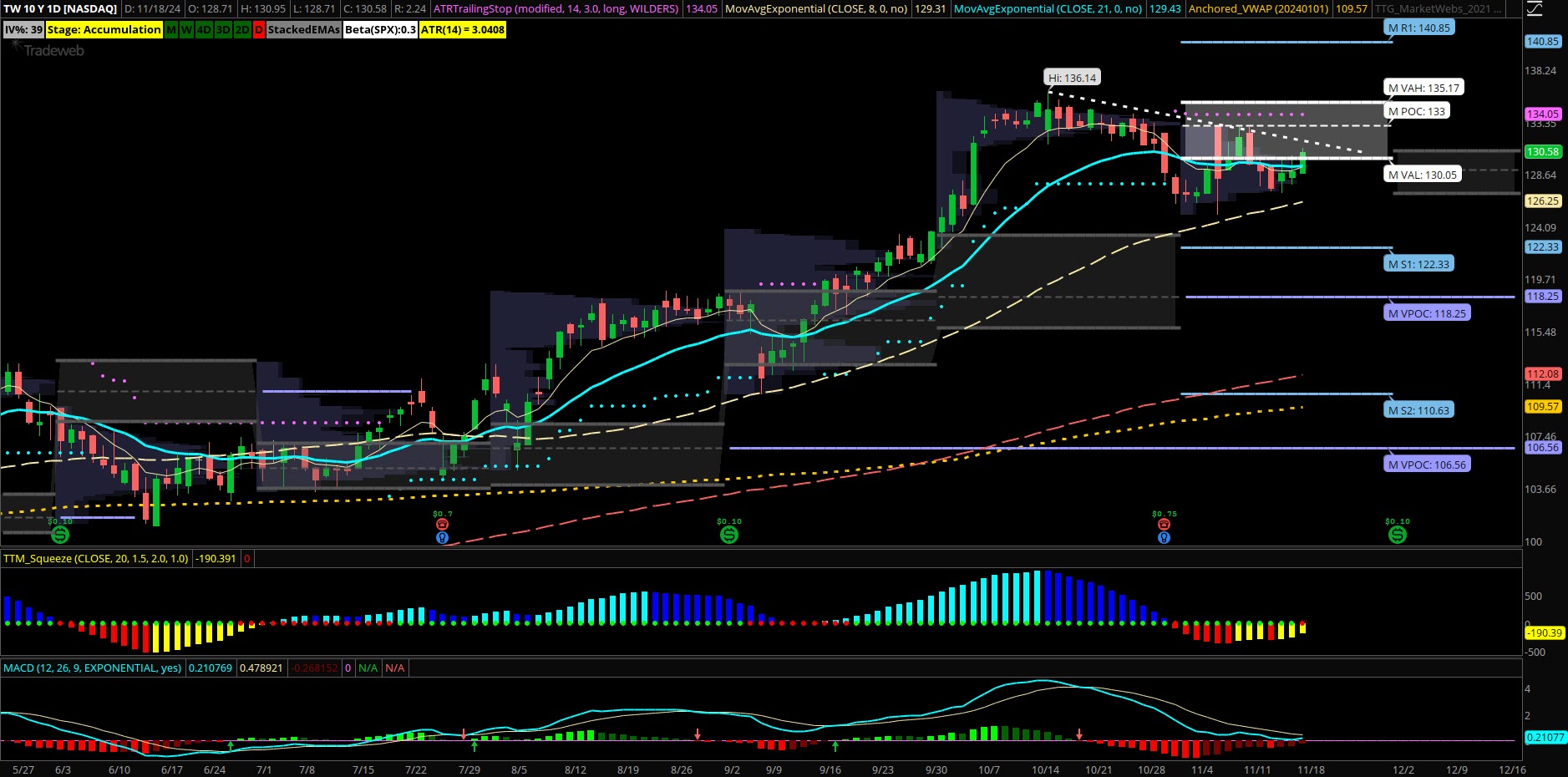1568x777 pixels.
Task: Click the 10/14 date on time axis
Action: click(x=1045, y=769)
